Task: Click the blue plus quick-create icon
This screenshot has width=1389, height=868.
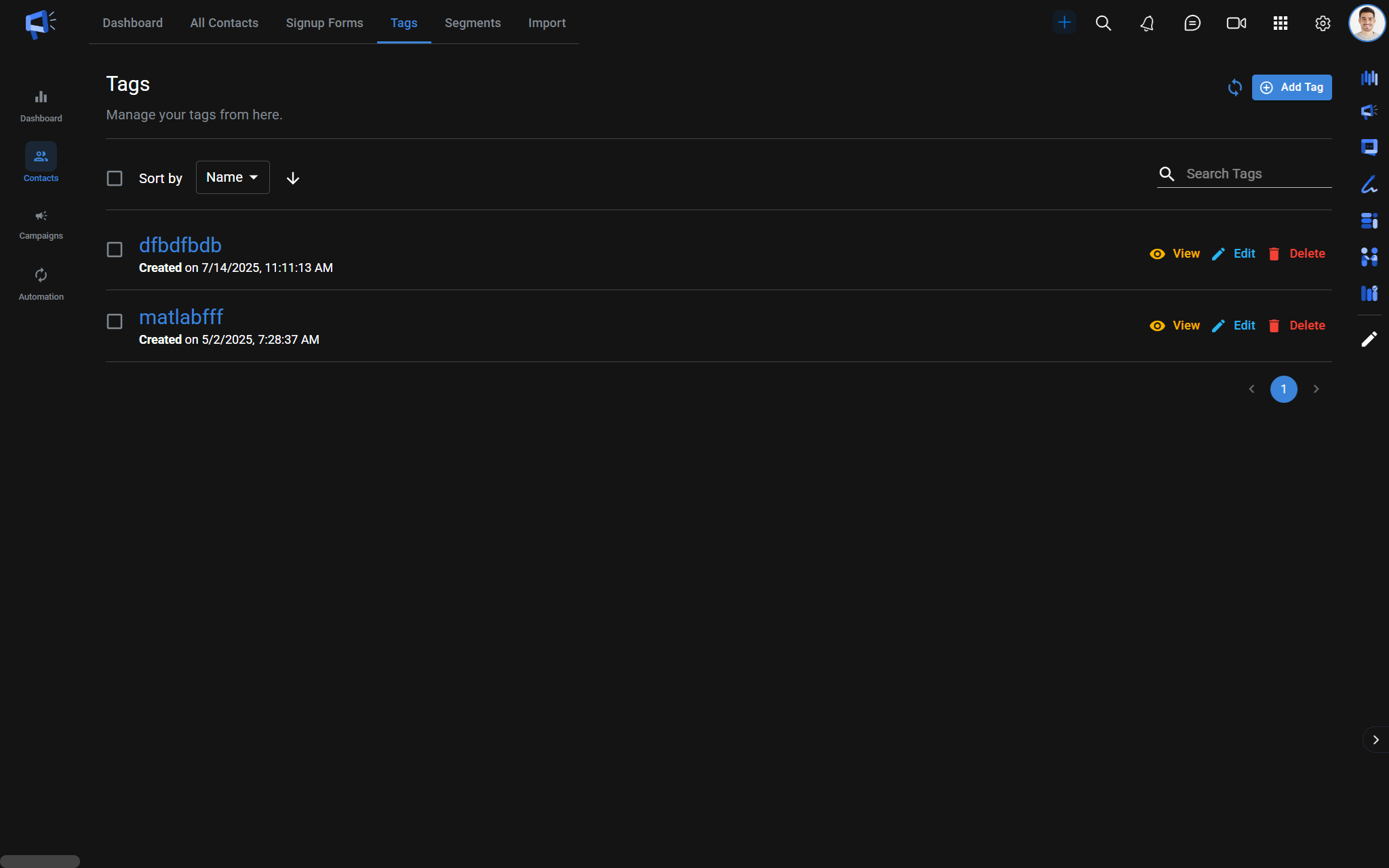Action: pos(1064,22)
